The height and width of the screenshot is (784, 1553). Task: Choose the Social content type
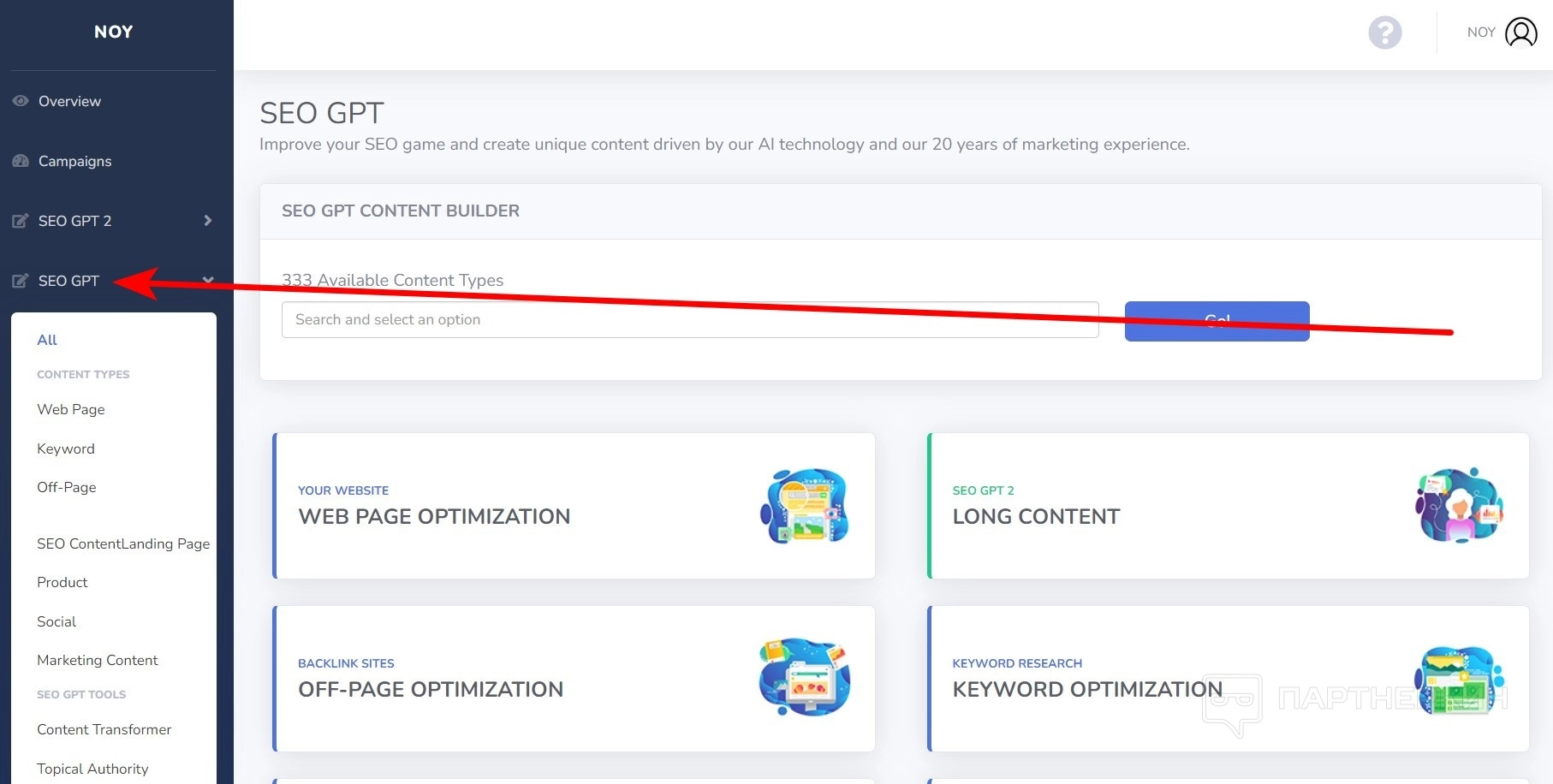pyautogui.click(x=57, y=621)
